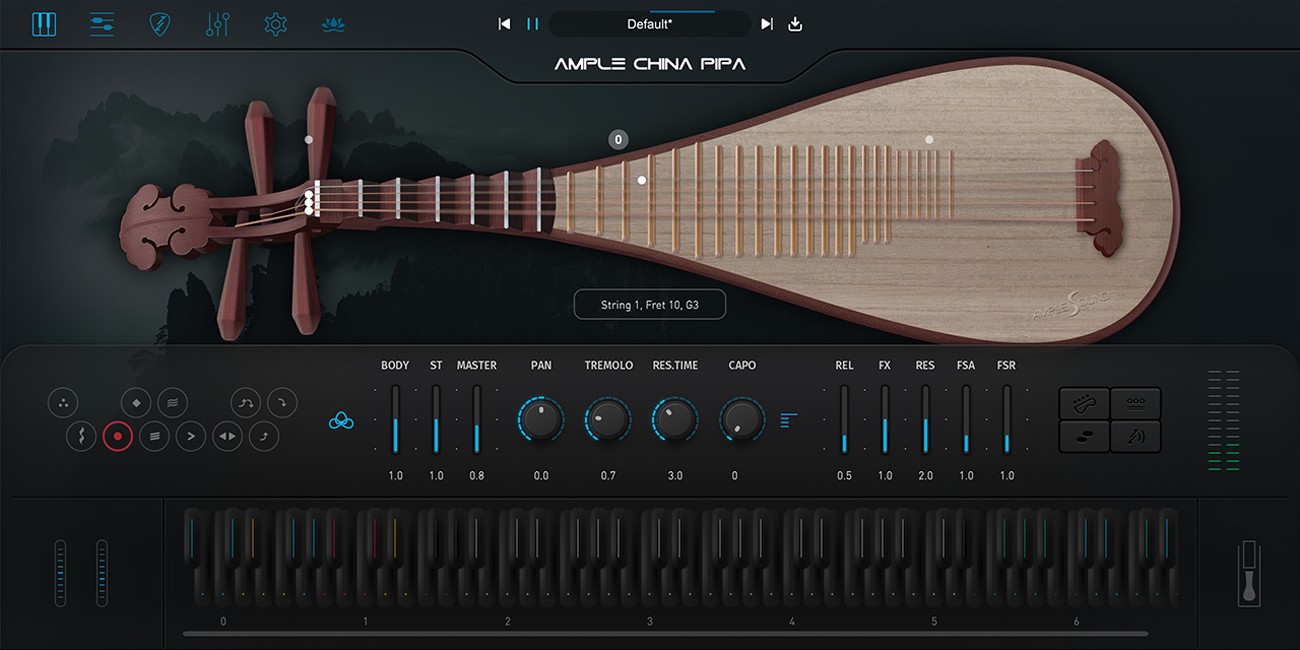Click the PAN value 0.0
1300x650 pixels.
pyautogui.click(x=541, y=476)
